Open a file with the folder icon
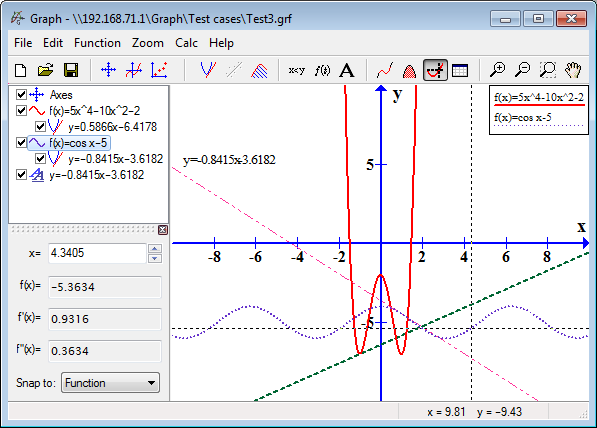 click(46, 70)
